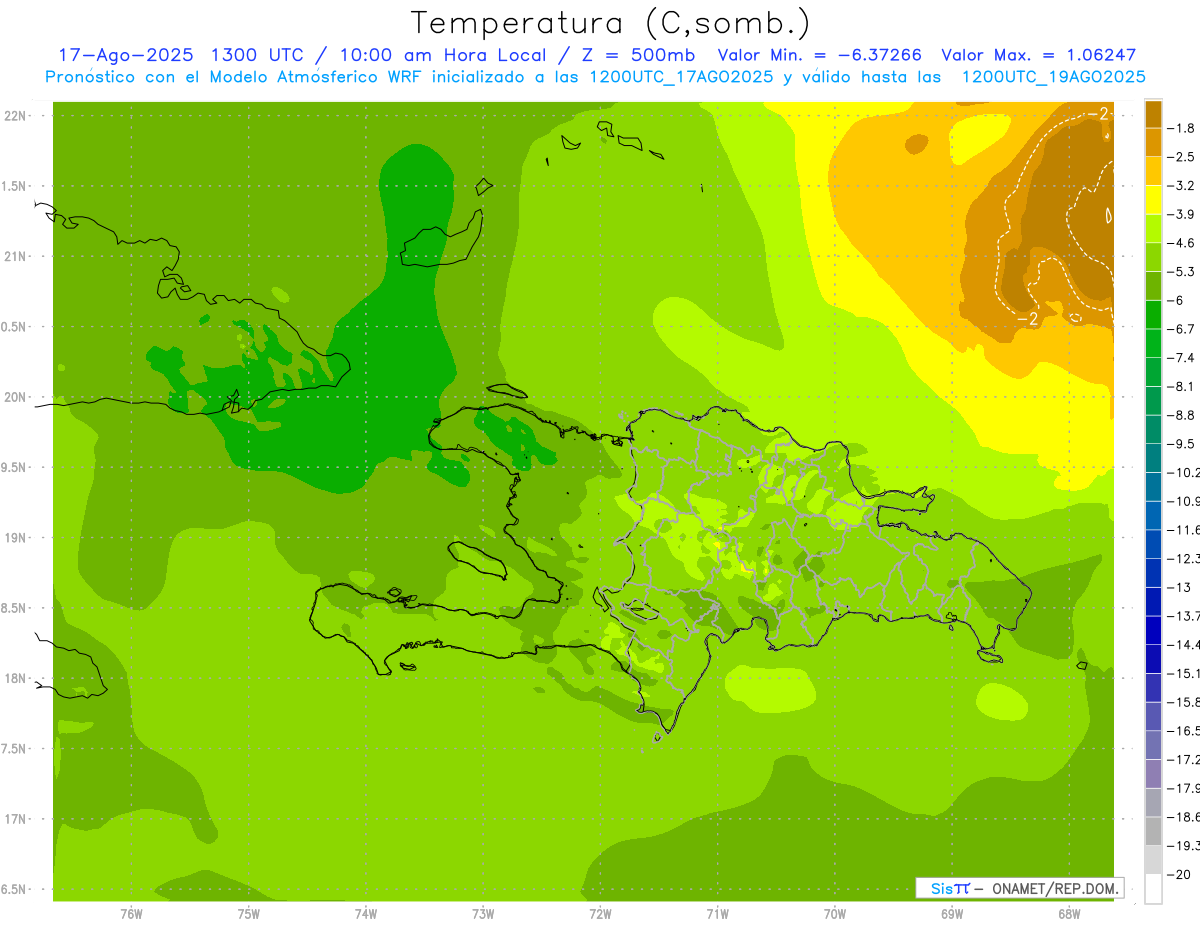This screenshot has width=1200, height=927.
Task: Click the '-8.8' colorbar value
Action: pos(1181,415)
